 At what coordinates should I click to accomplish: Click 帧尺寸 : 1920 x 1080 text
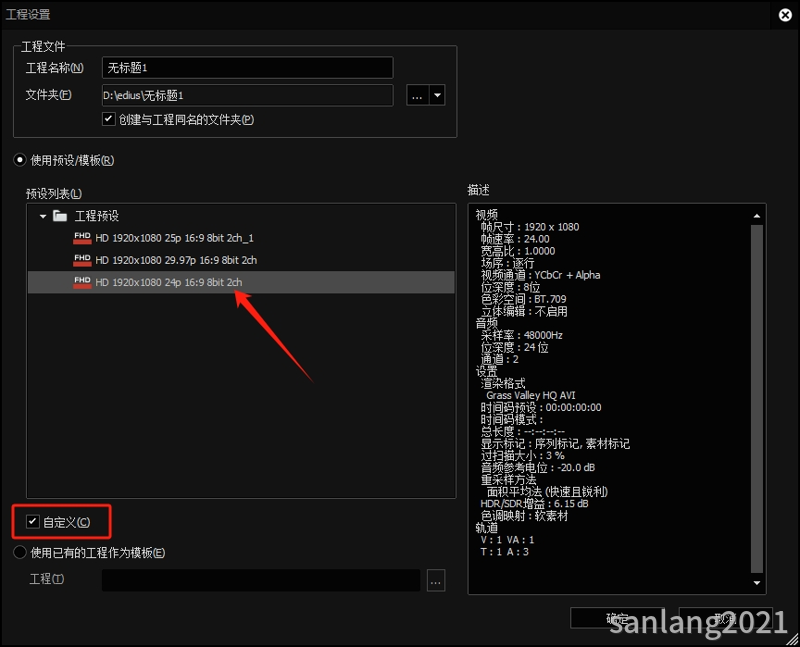(x=530, y=227)
